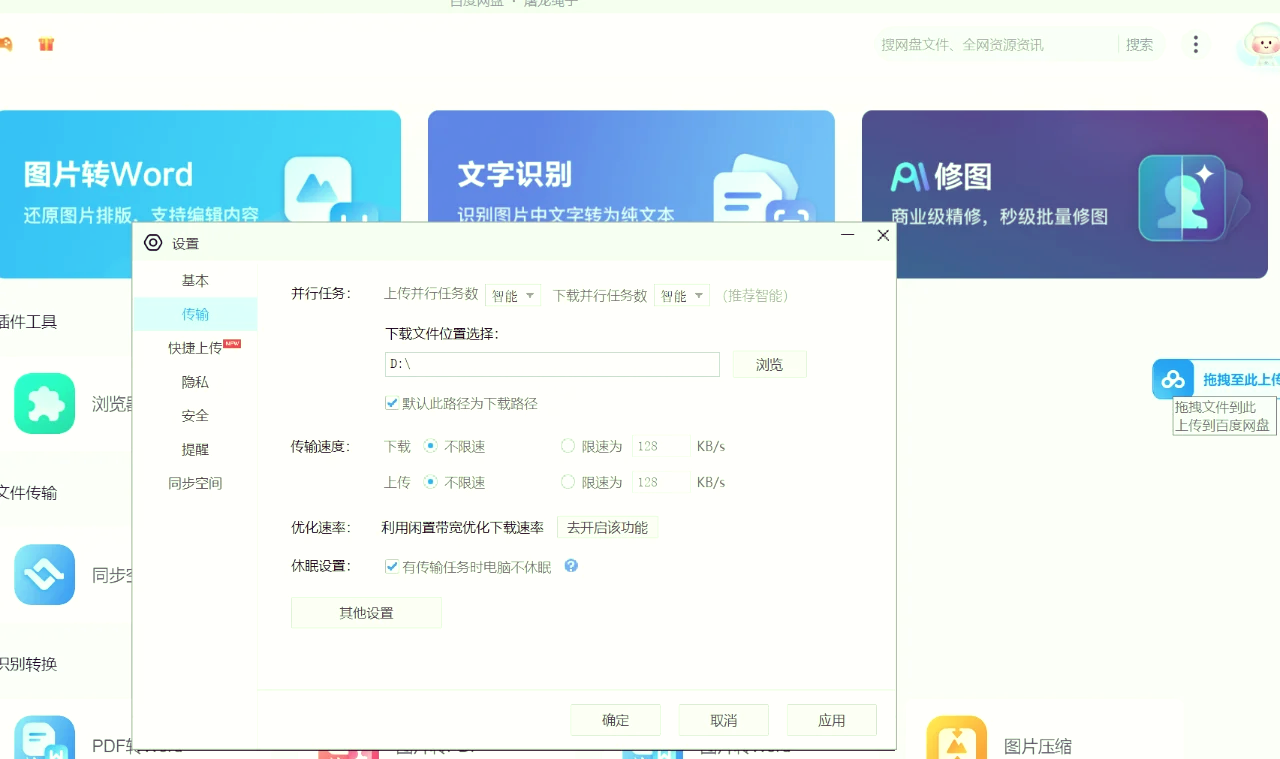Click the help icon next to sleep setting

coord(571,565)
